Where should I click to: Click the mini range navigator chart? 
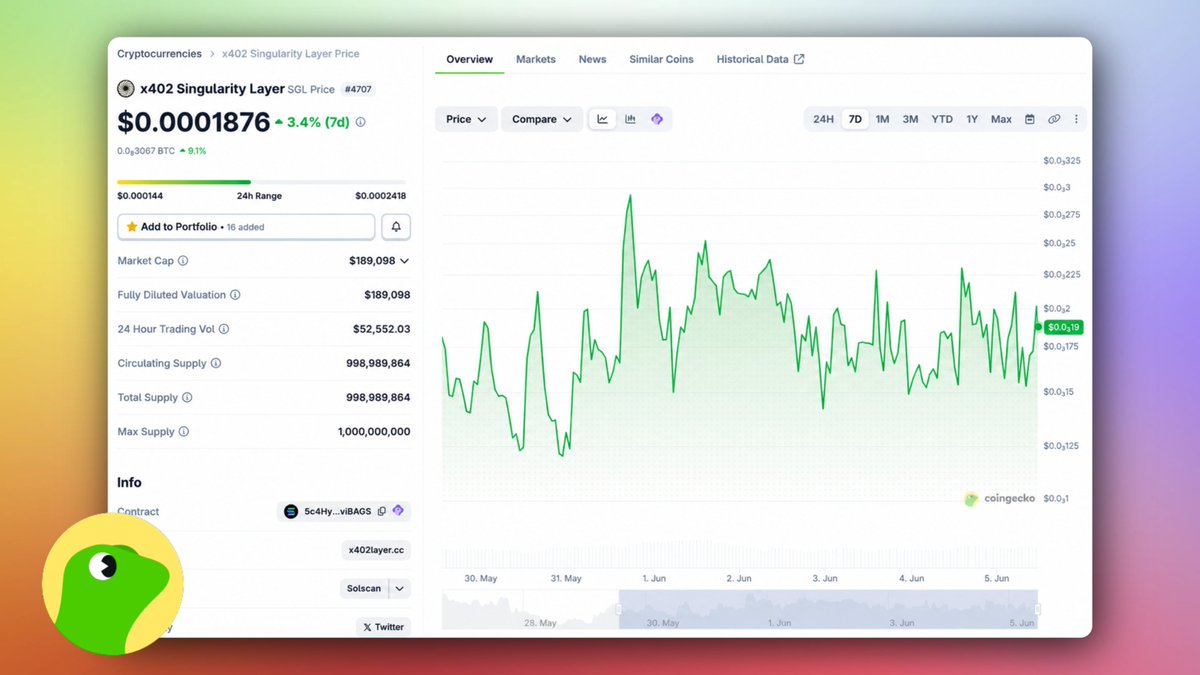coord(739,609)
